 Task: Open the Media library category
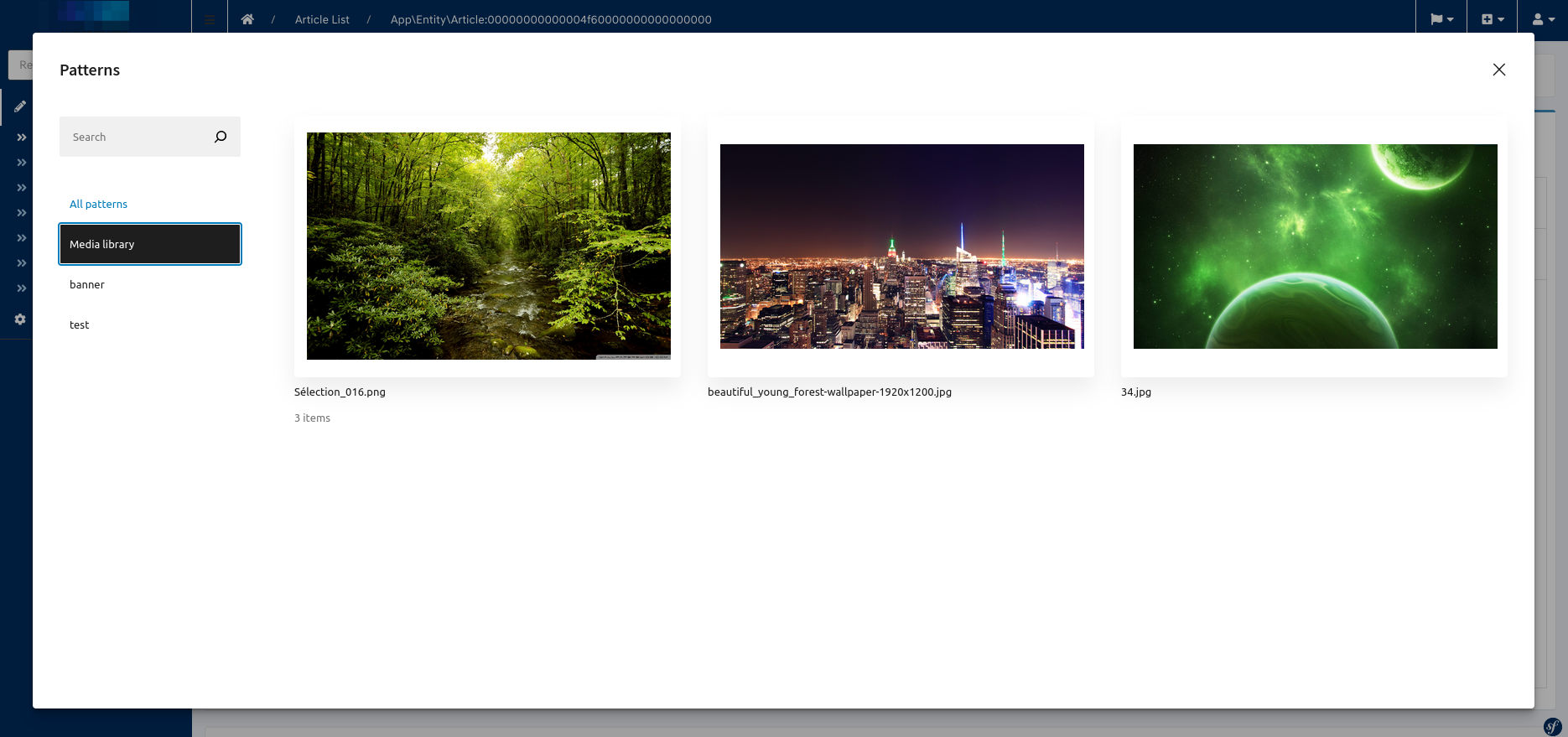pos(150,244)
